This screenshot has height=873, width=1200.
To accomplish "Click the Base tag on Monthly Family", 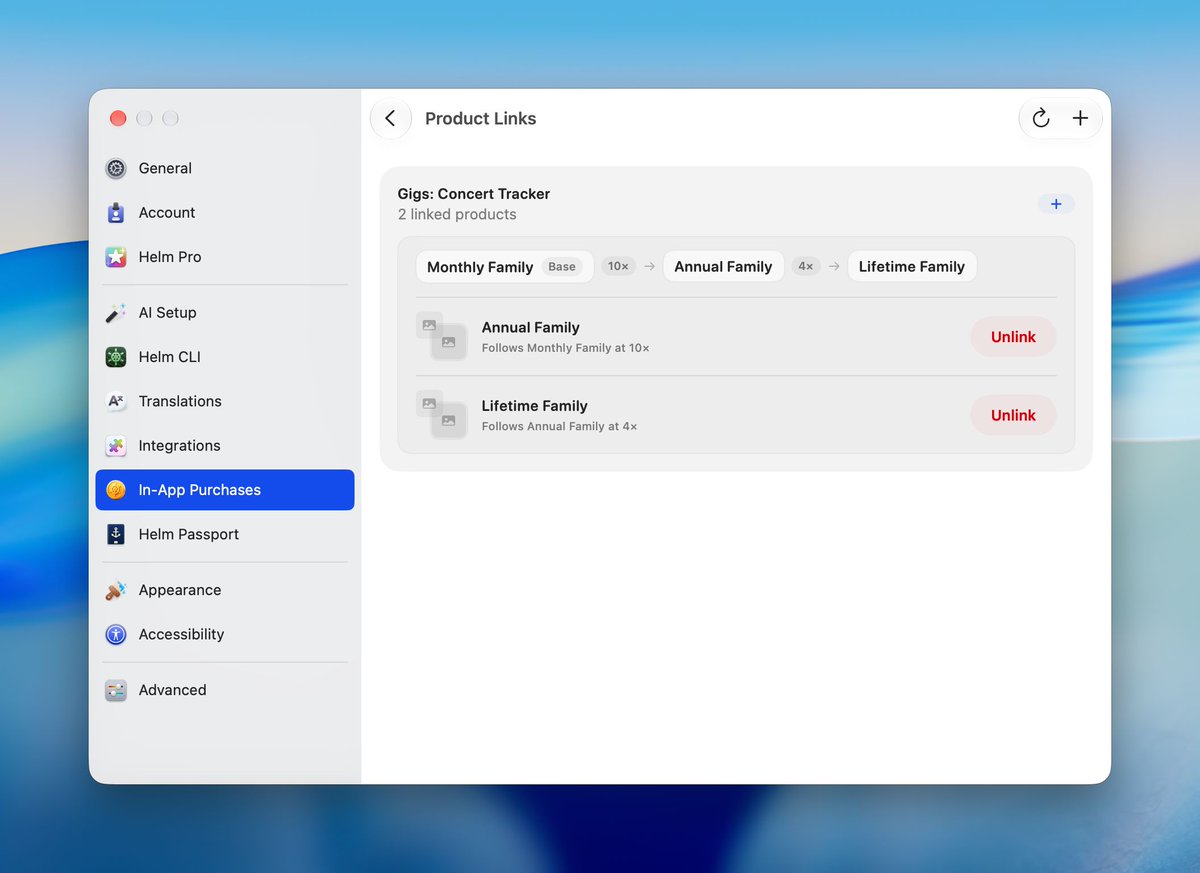I will (x=562, y=267).
